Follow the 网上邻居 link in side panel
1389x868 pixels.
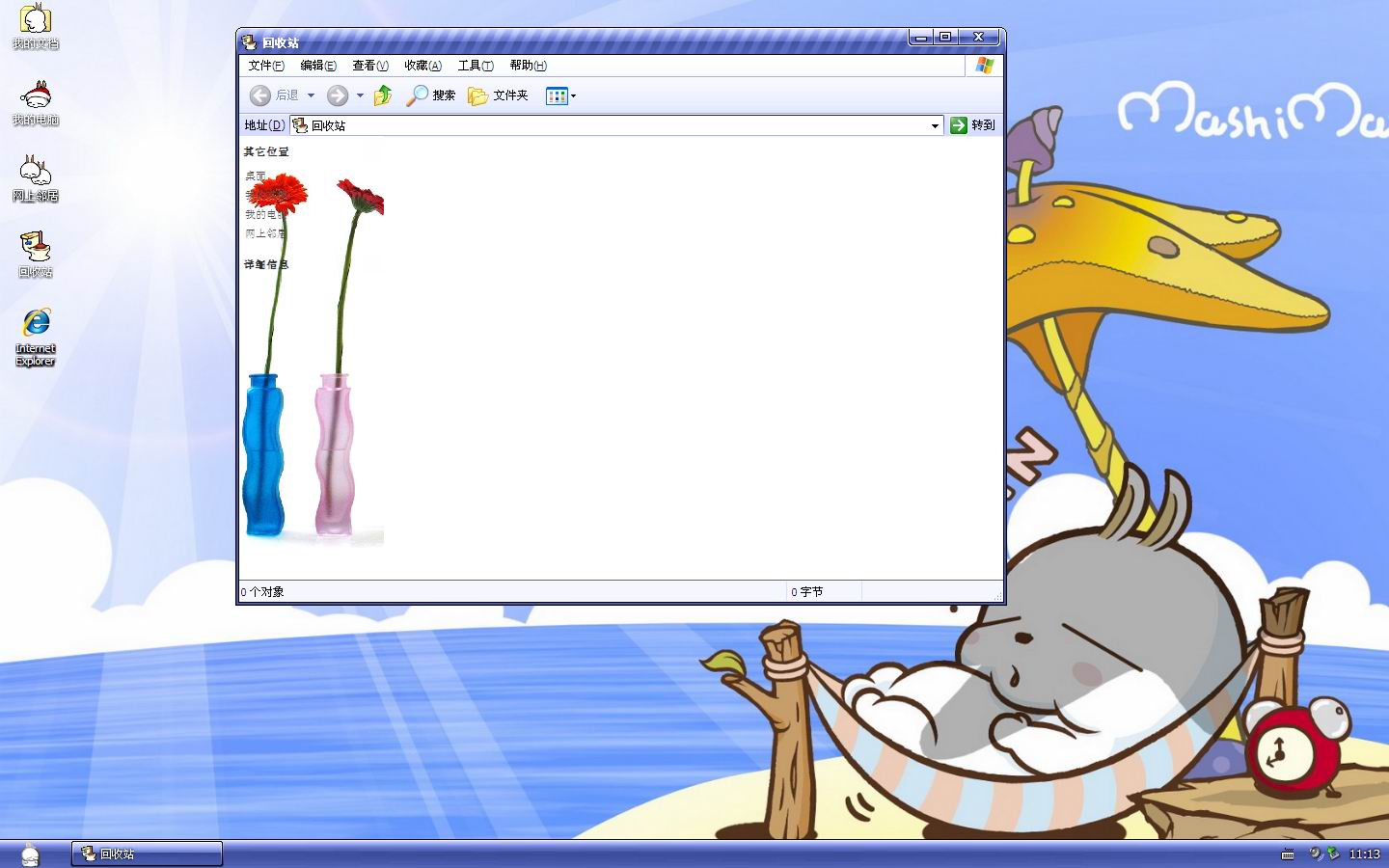[x=264, y=233]
